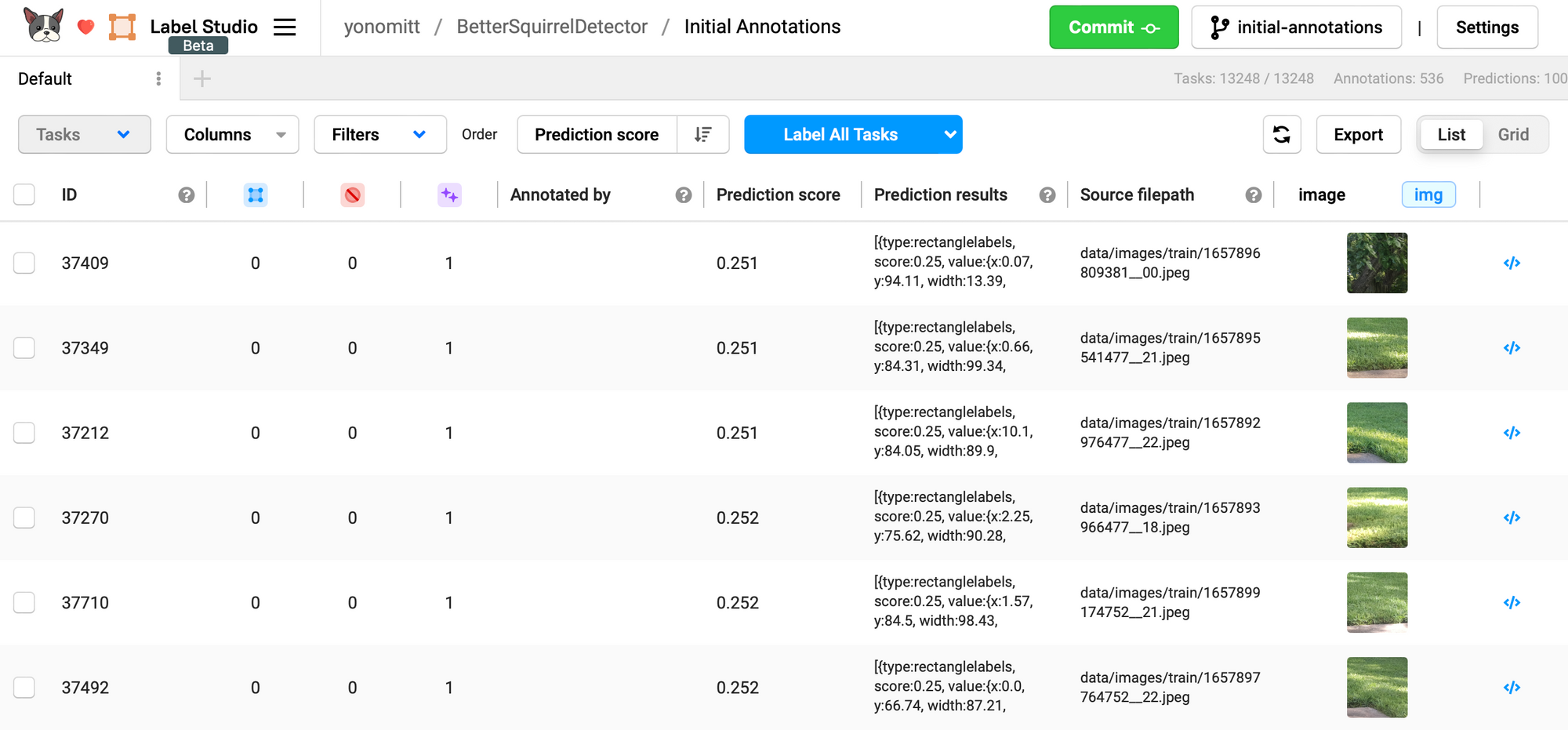Expand the Label All Tasks arrow menu
This screenshot has height=730, width=1568.
click(x=950, y=135)
